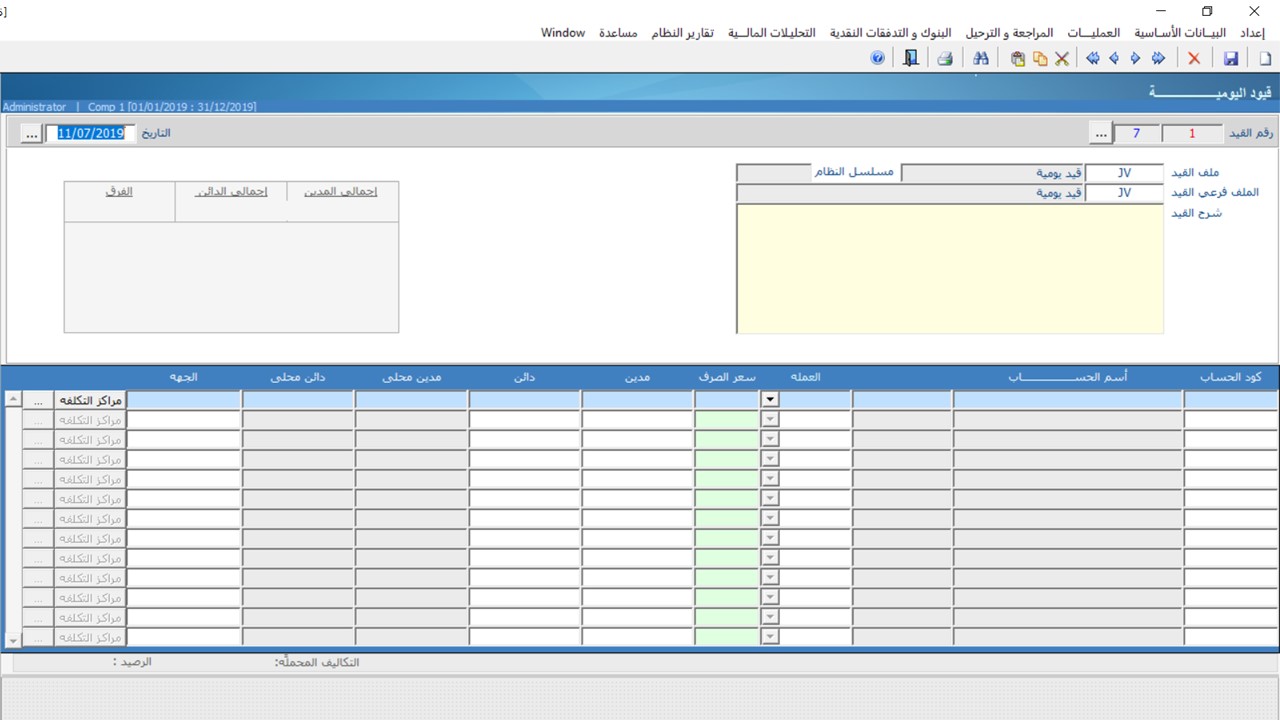Open the currency dropdown in the first grid row
Screen dimensions: 1280x720
point(769,400)
